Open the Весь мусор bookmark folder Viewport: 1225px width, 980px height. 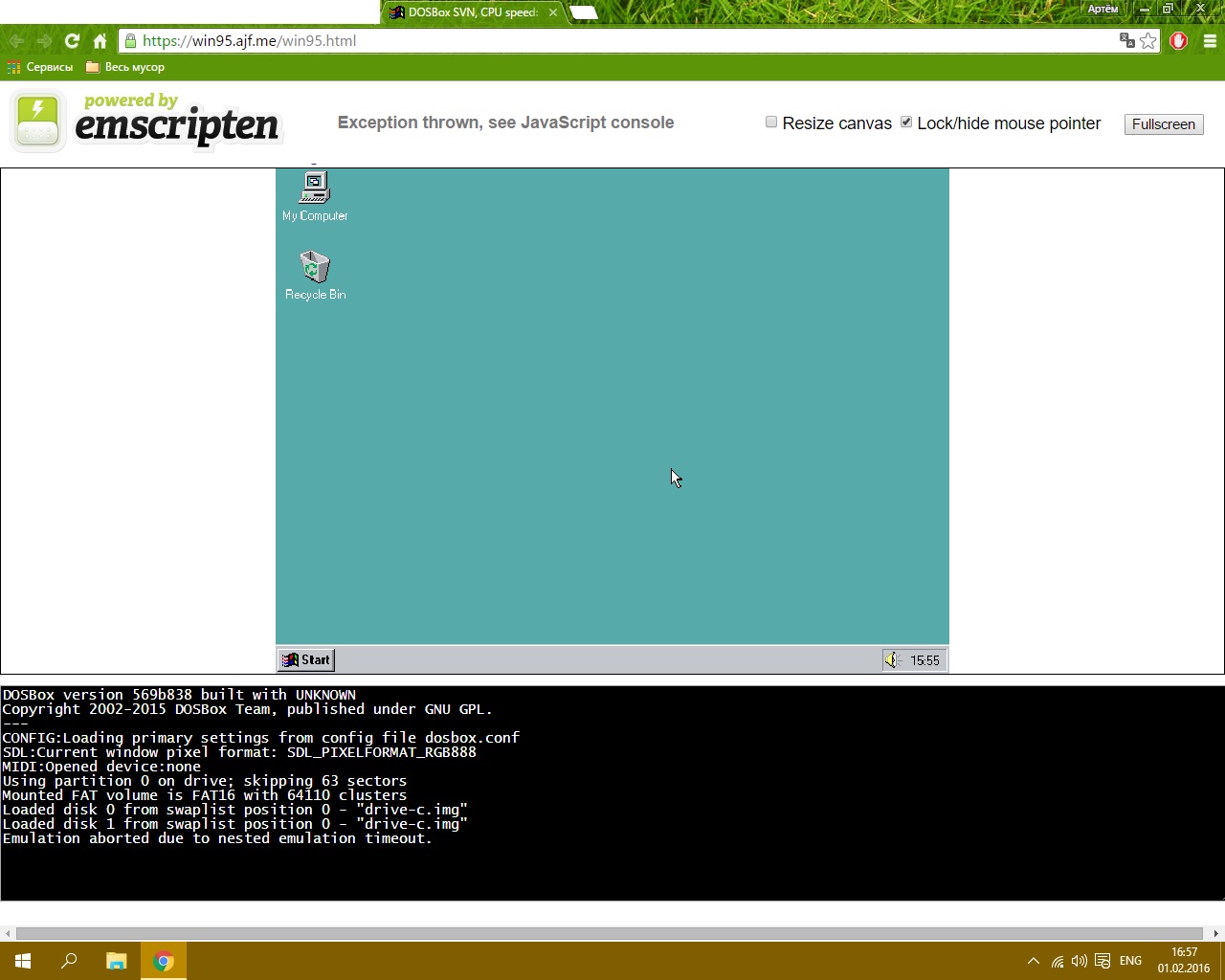(x=125, y=67)
